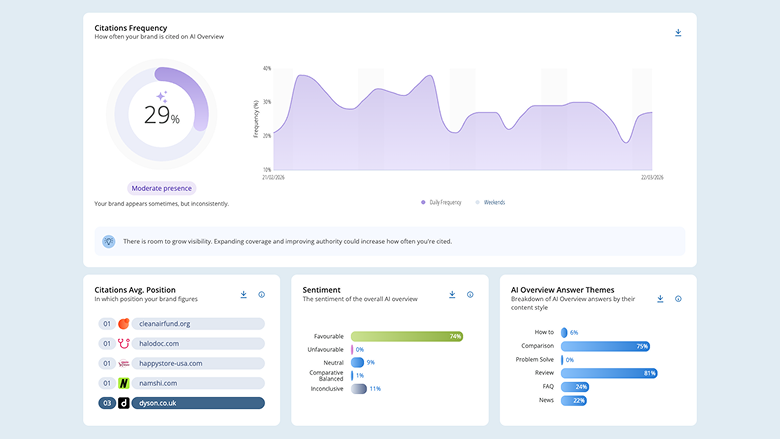Click the Sentiment card heading

321,290
